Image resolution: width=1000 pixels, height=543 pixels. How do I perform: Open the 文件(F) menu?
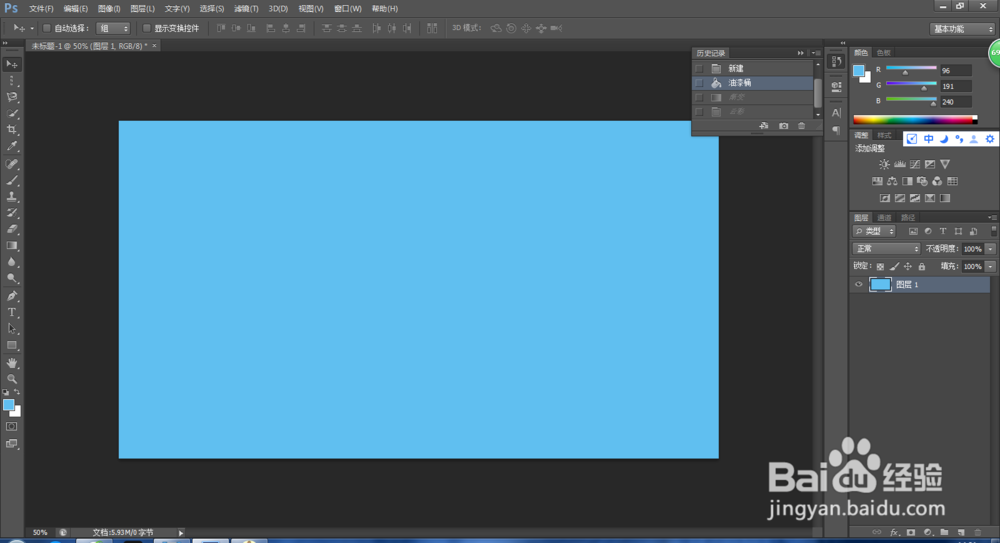(x=41, y=9)
